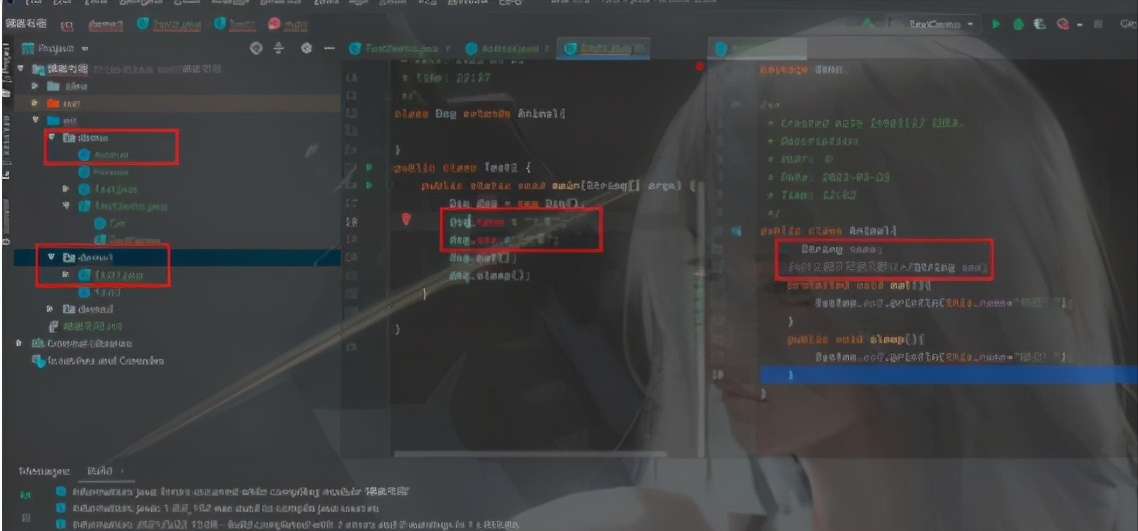Collapse the src folder in project tree
Screen dimensions: 1138x531
[34, 120]
